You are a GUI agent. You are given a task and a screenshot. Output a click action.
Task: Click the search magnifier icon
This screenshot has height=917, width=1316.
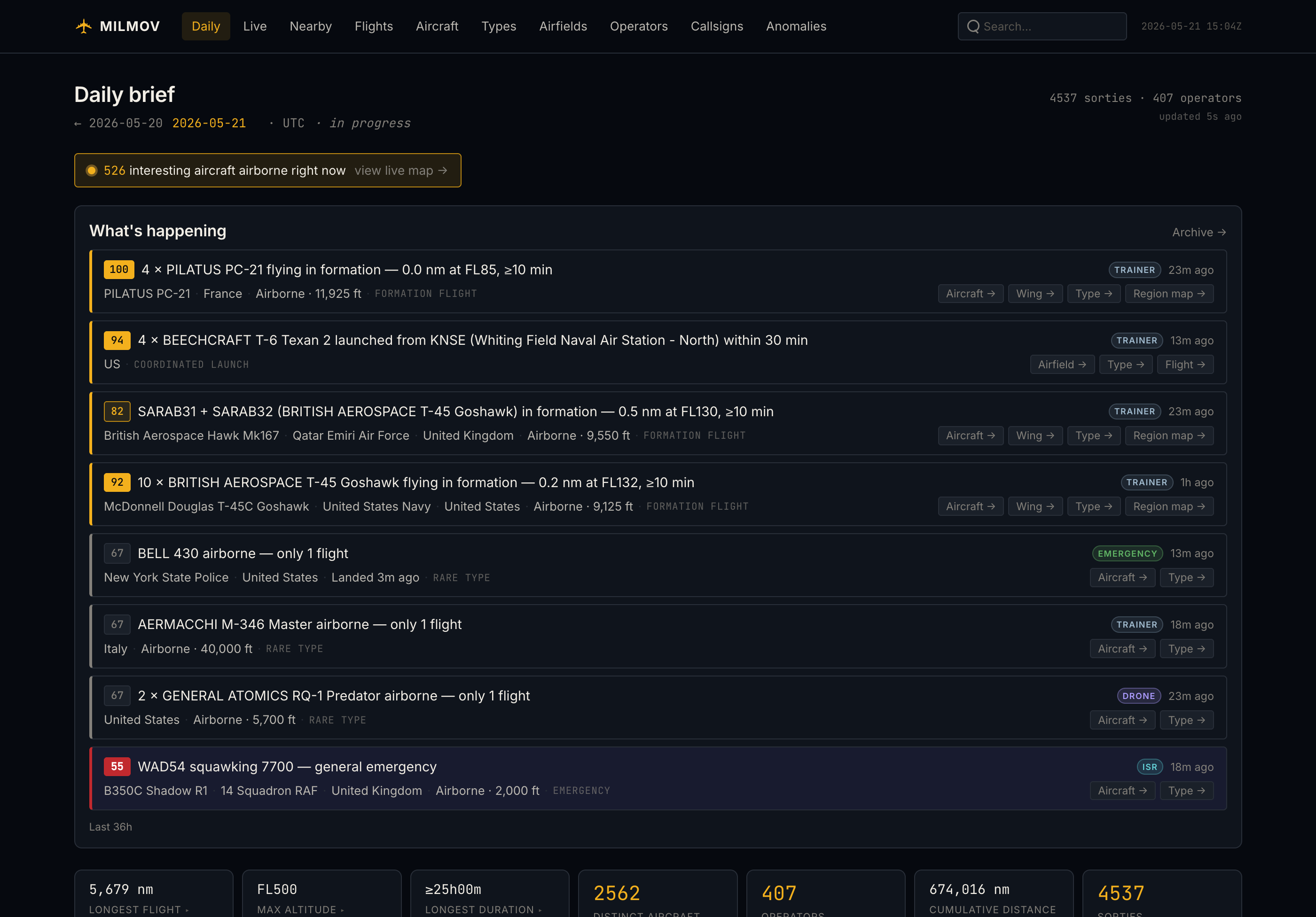click(x=973, y=26)
